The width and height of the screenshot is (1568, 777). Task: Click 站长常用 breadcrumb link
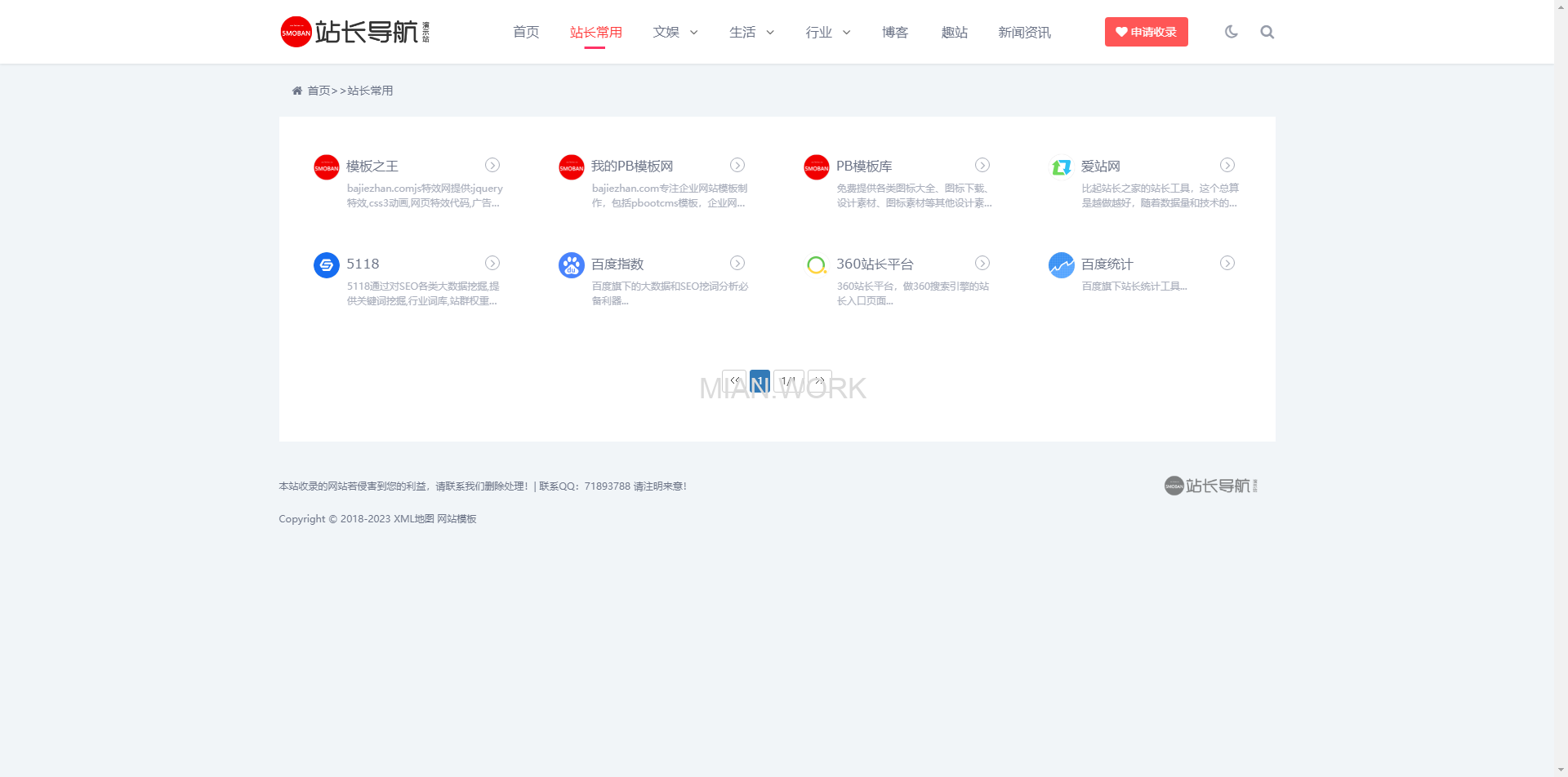pyautogui.click(x=370, y=91)
